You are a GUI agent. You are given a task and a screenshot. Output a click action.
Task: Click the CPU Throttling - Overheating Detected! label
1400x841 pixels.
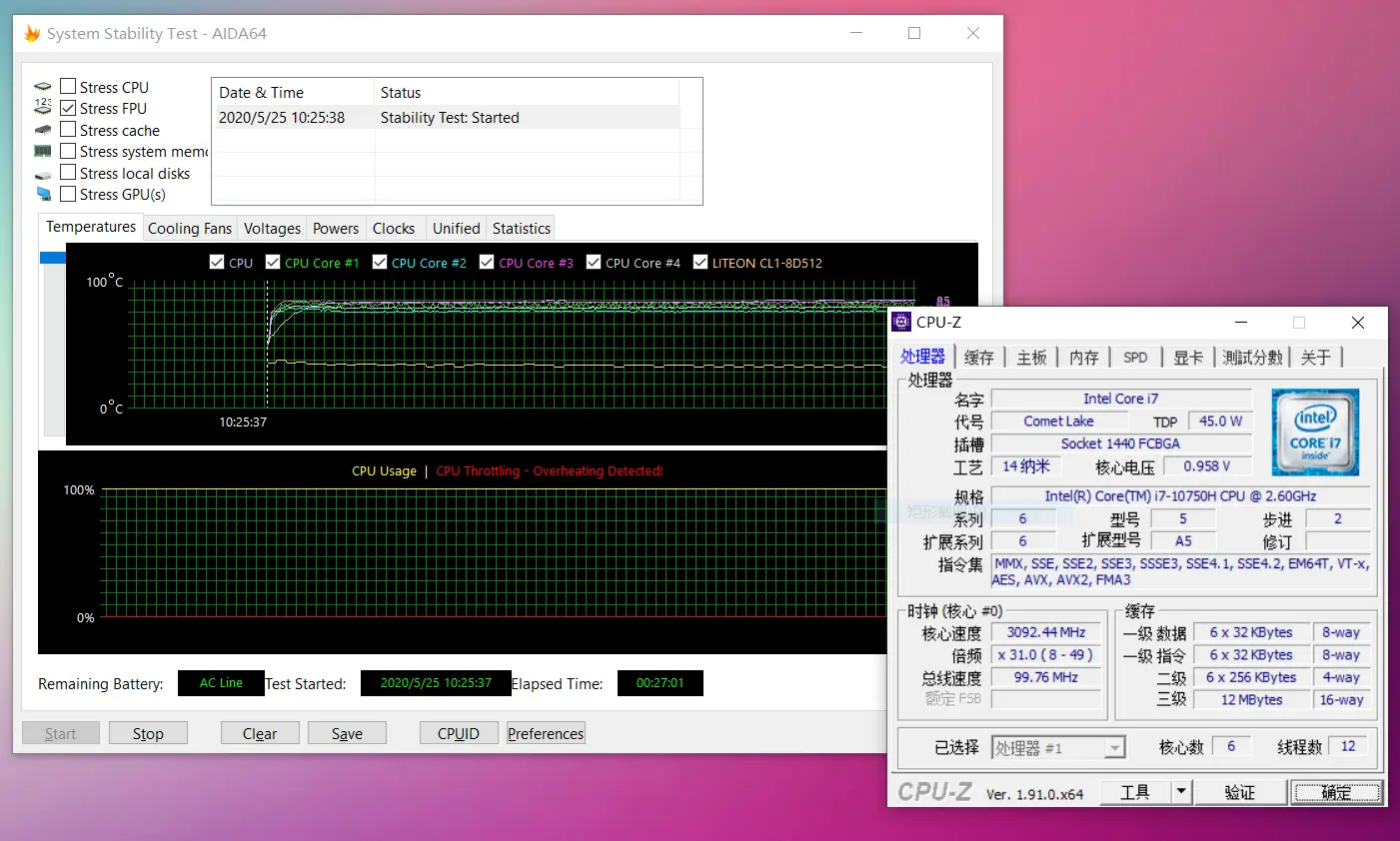[x=550, y=471]
